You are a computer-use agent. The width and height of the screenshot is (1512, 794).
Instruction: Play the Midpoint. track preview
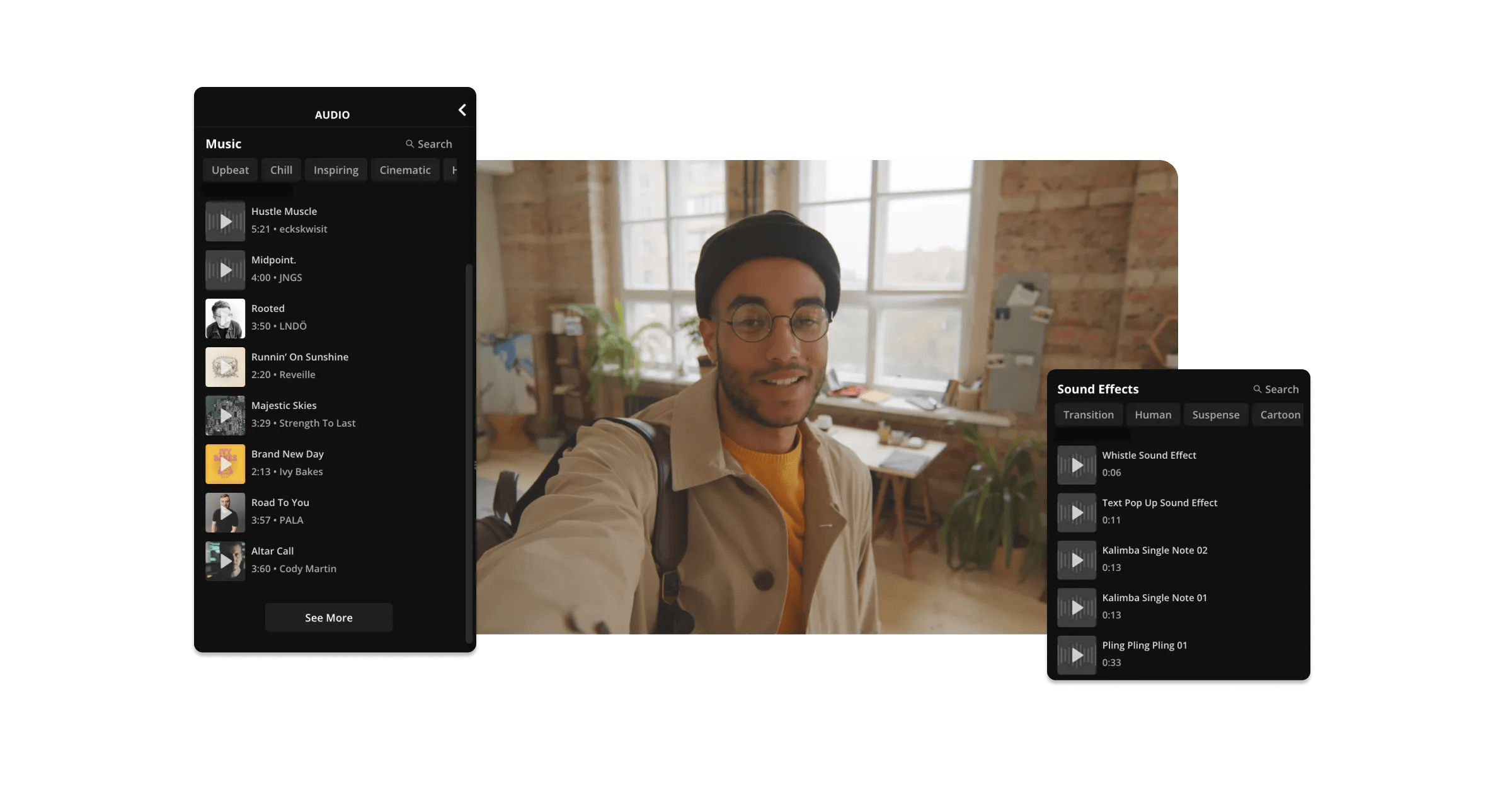click(225, 270)
